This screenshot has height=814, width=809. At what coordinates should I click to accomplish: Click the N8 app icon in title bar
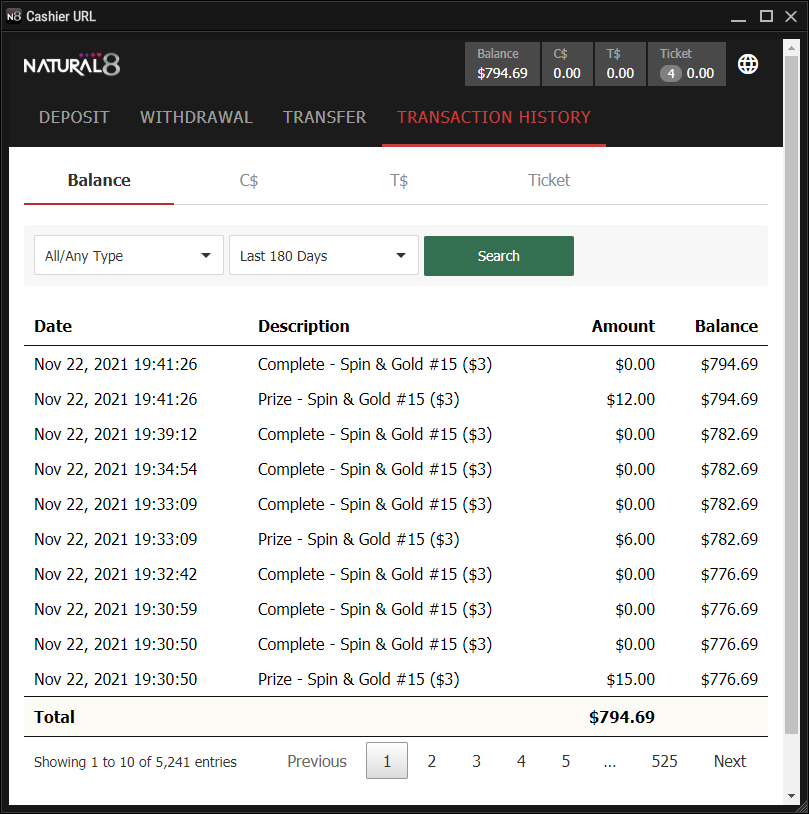click(13, 16)
